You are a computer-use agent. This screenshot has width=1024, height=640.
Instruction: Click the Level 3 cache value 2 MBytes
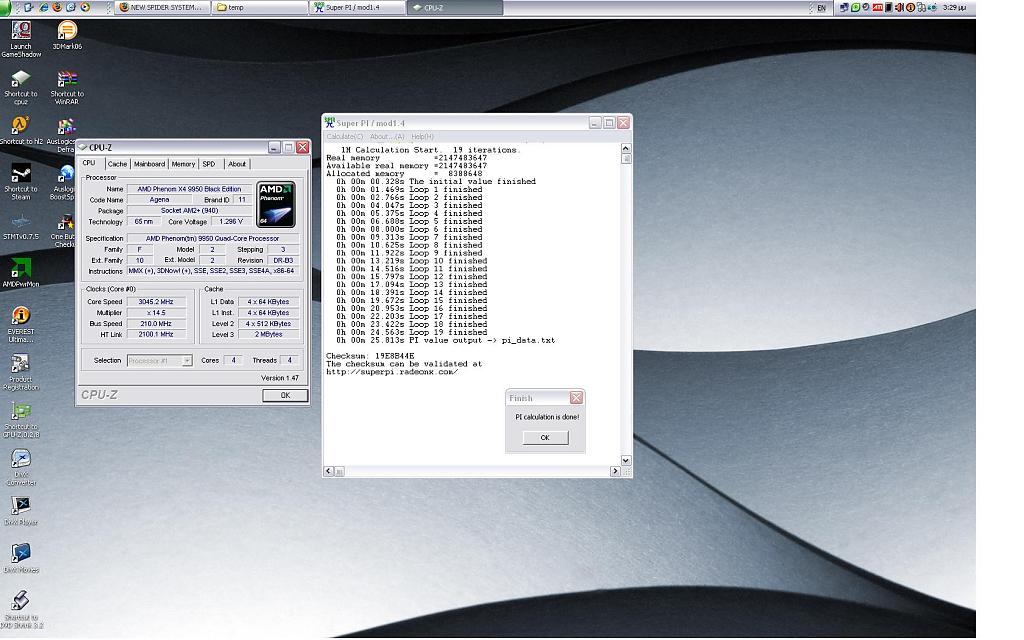pos(268,334)
